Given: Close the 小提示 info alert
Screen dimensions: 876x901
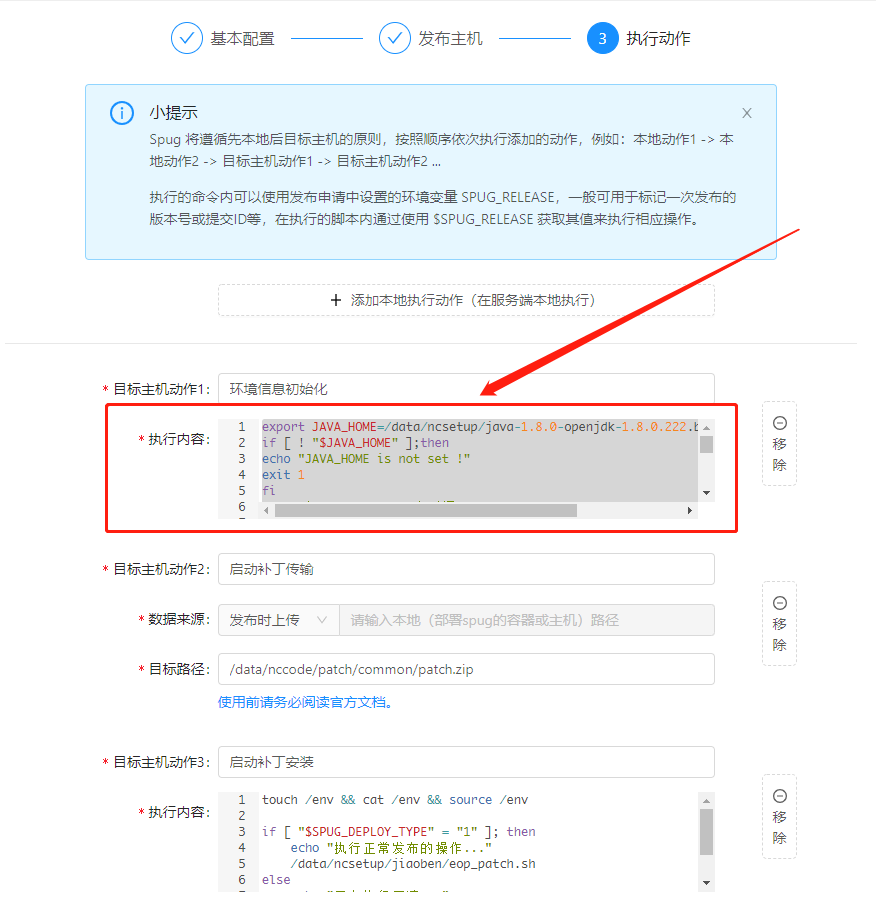Looking at the screenshot, I should [x=746, y=114].
